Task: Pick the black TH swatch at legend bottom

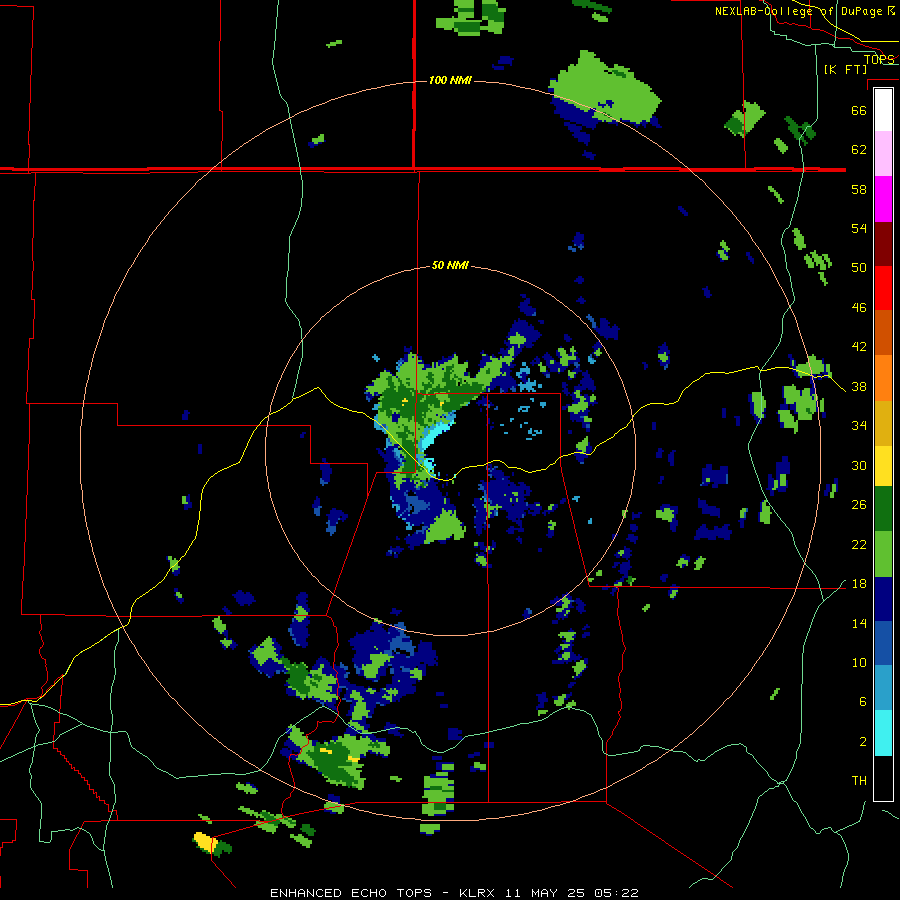Action: (x=883, y=778)
